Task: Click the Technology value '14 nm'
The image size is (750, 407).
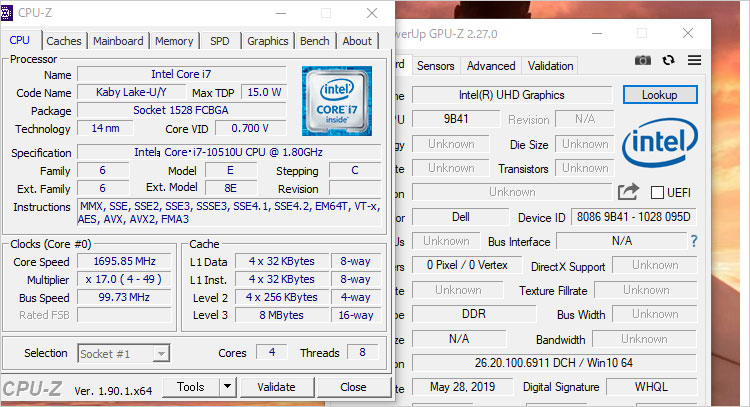Action: pos(105,128)
